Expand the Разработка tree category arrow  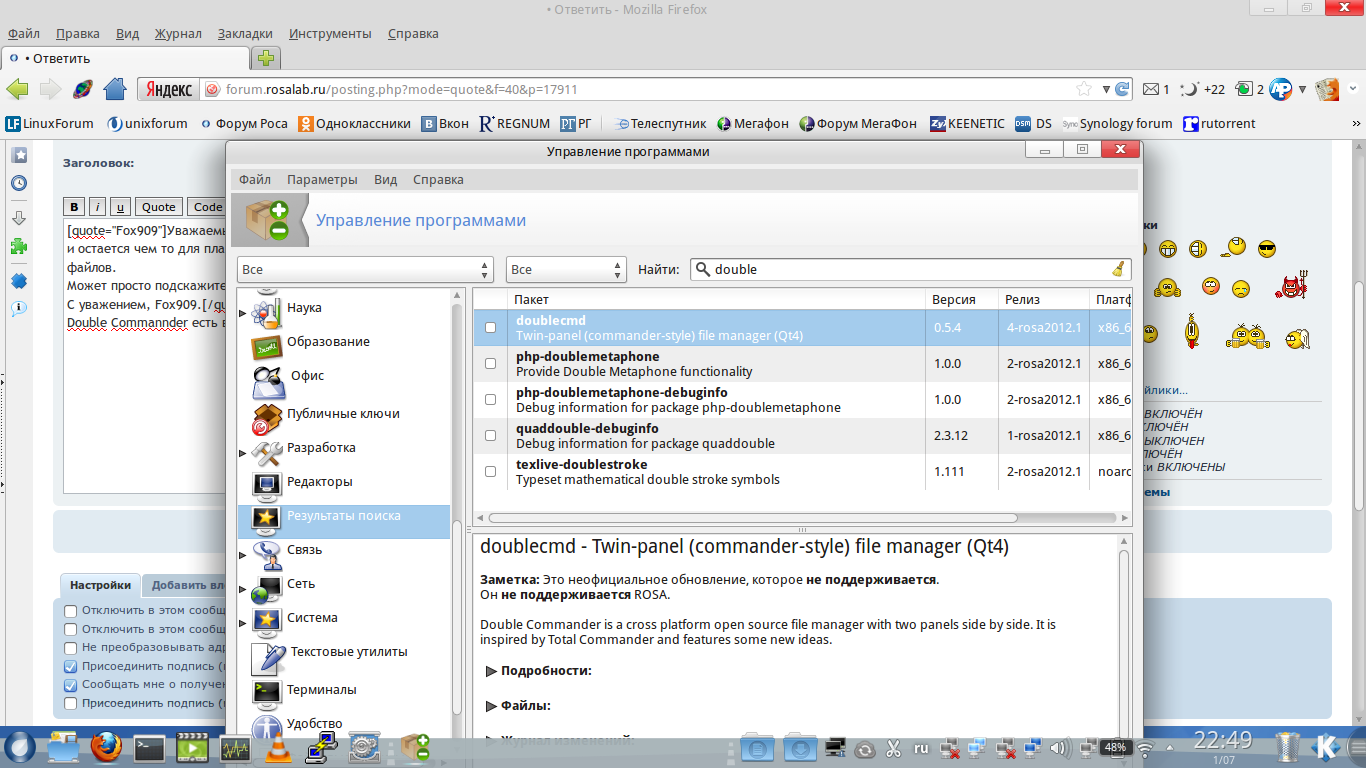pos(243,453)
